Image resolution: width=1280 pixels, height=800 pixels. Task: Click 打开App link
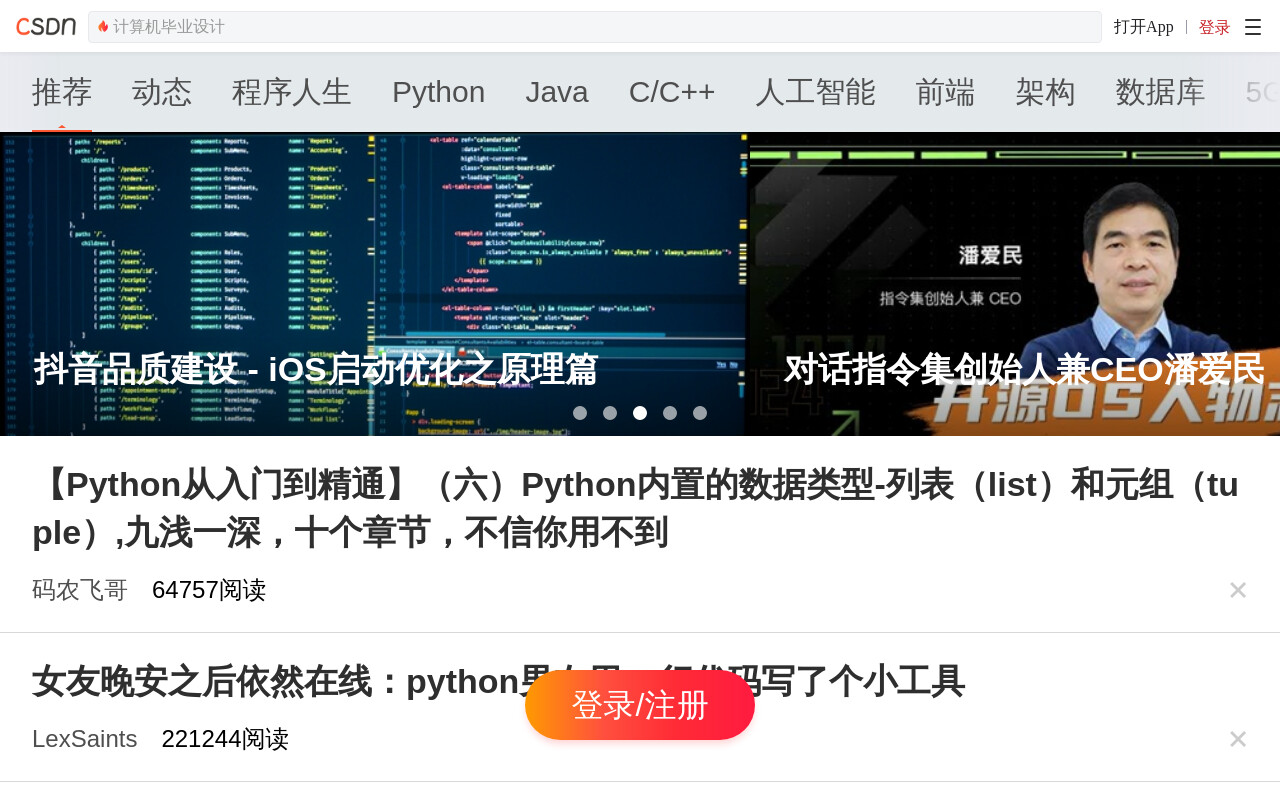(x=1143, y=27)
